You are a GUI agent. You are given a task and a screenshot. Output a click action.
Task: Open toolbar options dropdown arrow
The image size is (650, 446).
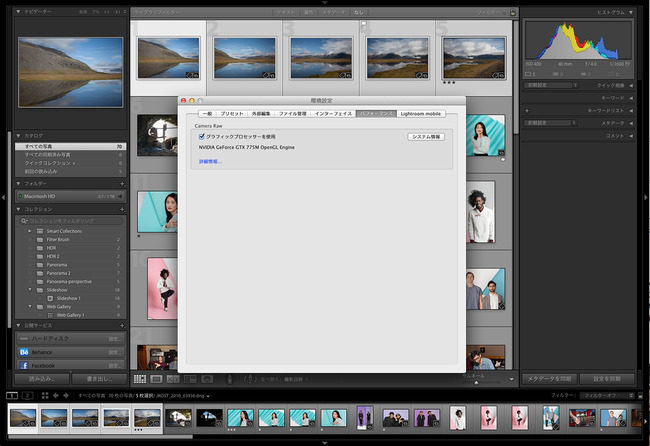pyautogui.click(x=512, y=379)
